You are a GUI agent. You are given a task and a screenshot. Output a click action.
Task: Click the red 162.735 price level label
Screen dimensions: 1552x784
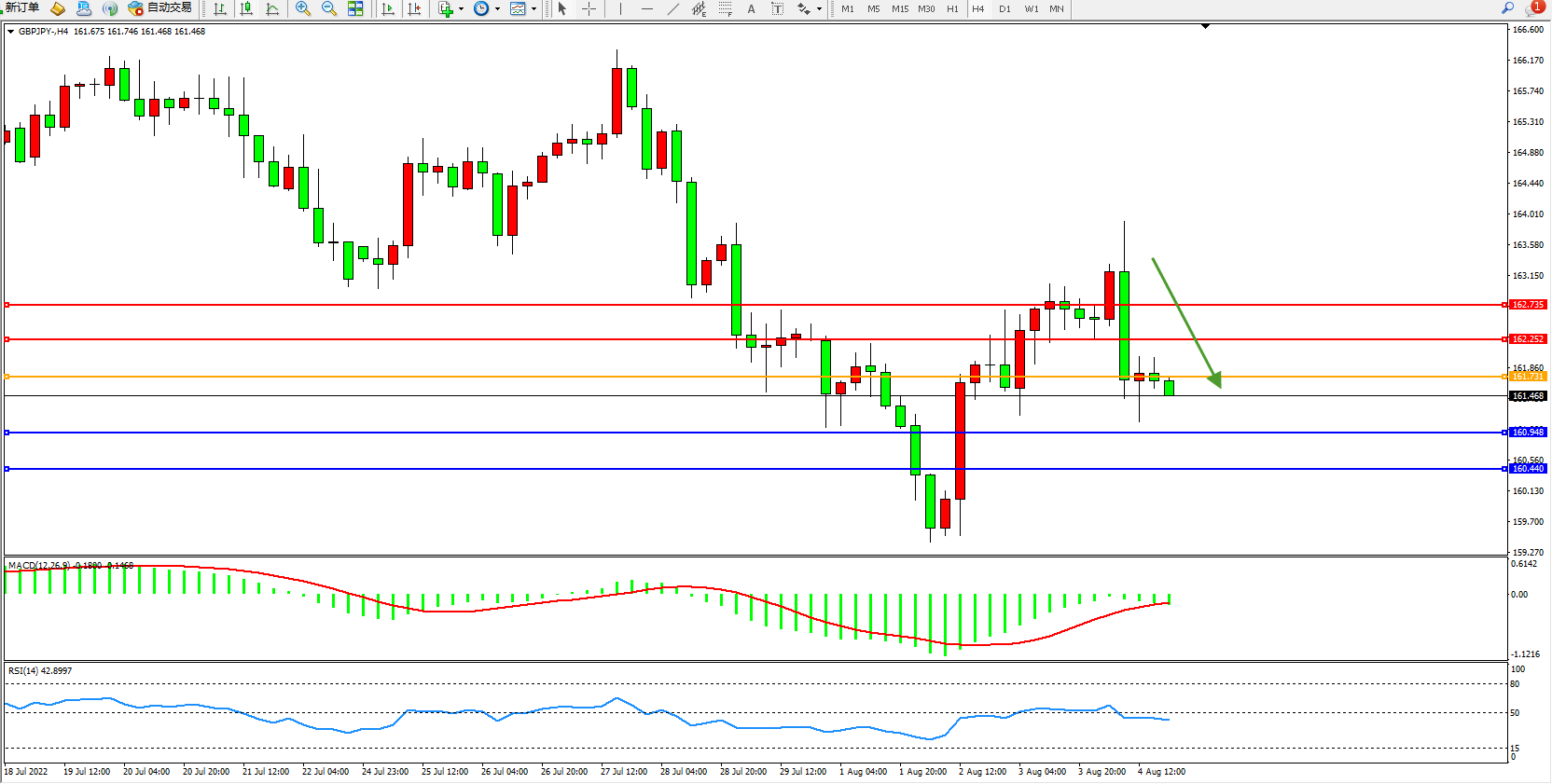pyautogui.click(x=1527, y=305)
